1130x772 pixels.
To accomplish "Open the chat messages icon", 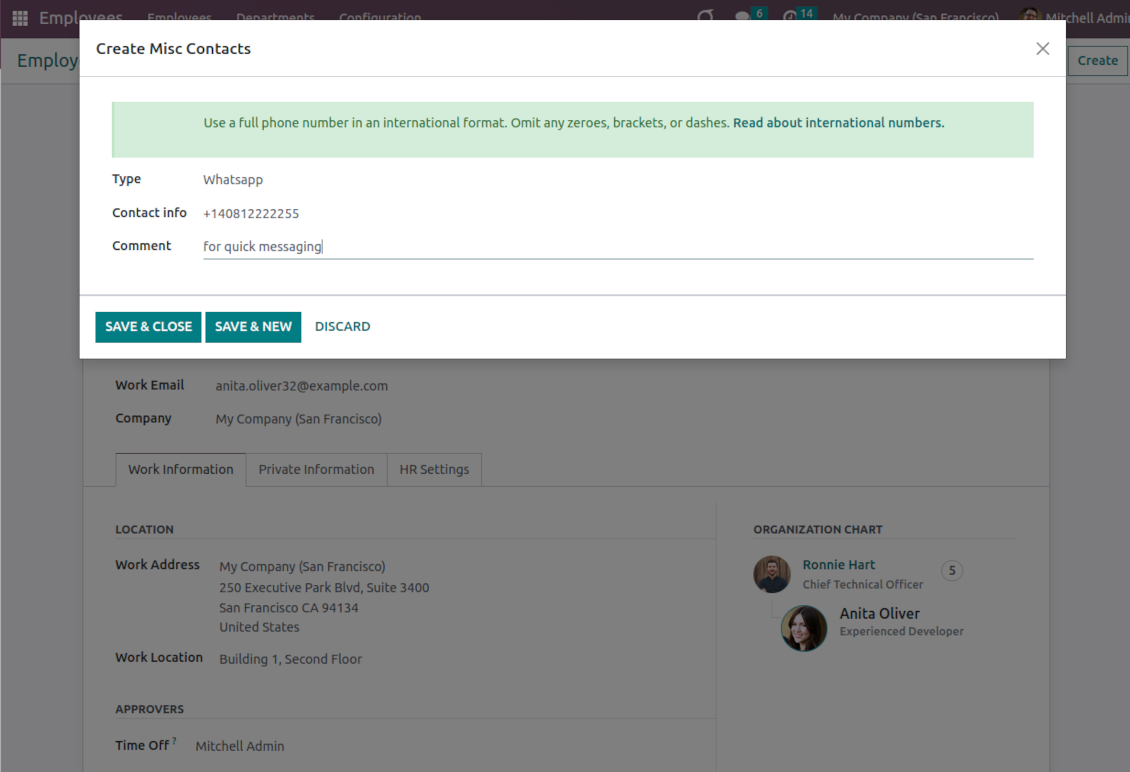I will (x=742, y=17).
